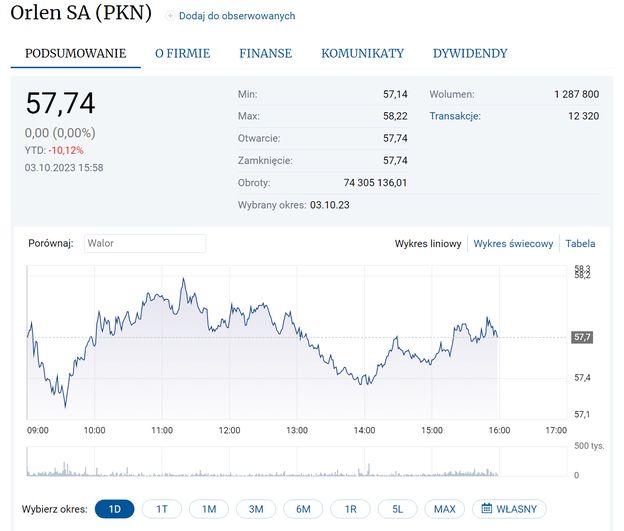
Task: Click the 57,7 price marker on chart axis
Action: (x=581, y=337)
